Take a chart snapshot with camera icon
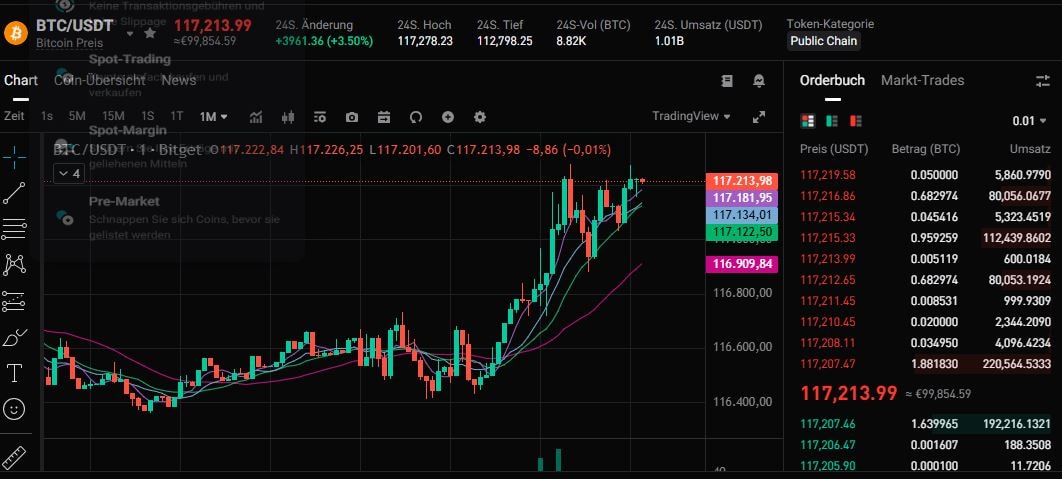Image resolution: width=1062 pixels, height=479 pixels. (352, 117)
